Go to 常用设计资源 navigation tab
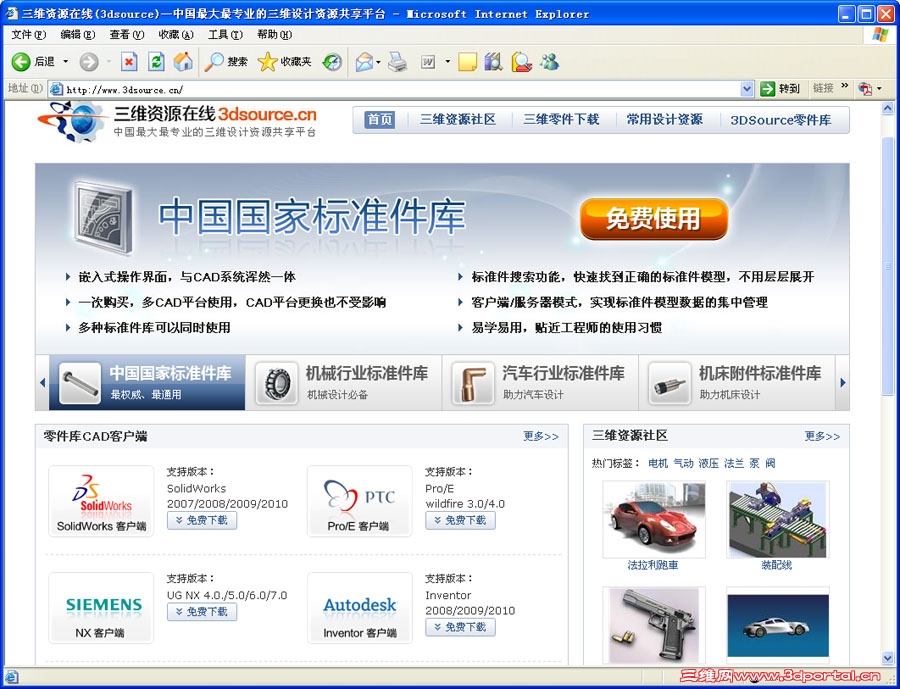Image resolution: width=900 pixels, height=689 pixels. 664,119
